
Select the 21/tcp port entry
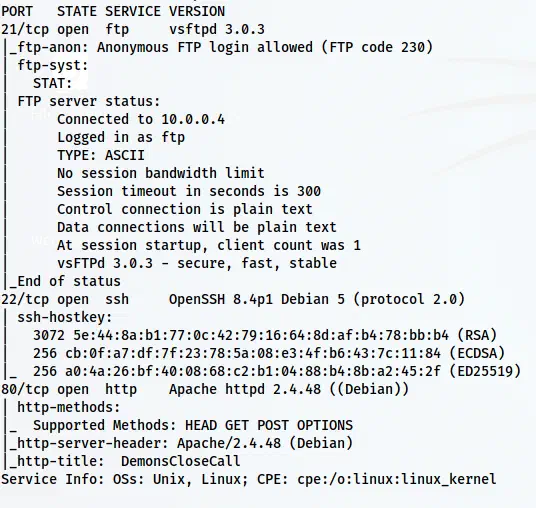click(x=25, y=29)
